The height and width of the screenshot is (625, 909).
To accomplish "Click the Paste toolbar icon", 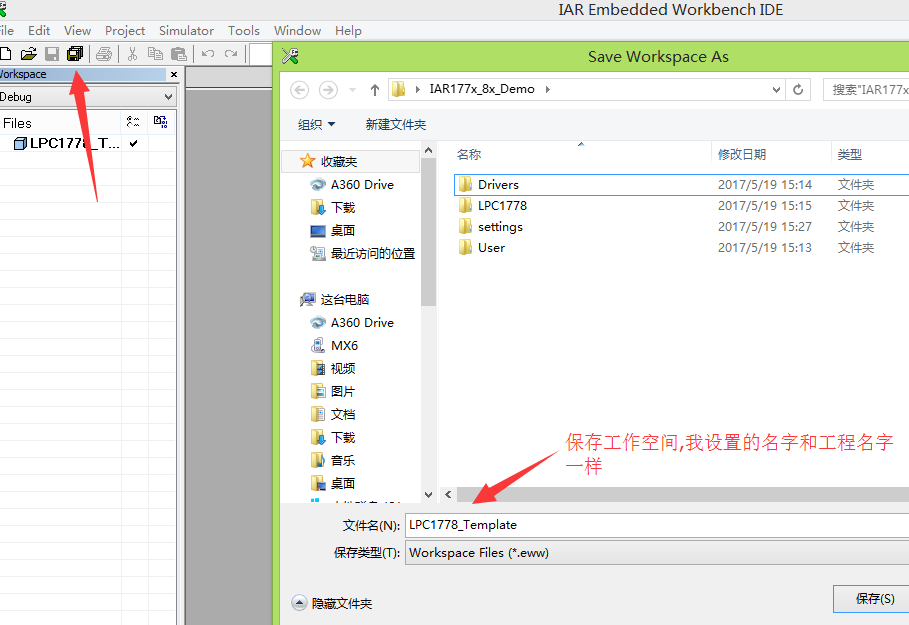I will pos(179,54).
